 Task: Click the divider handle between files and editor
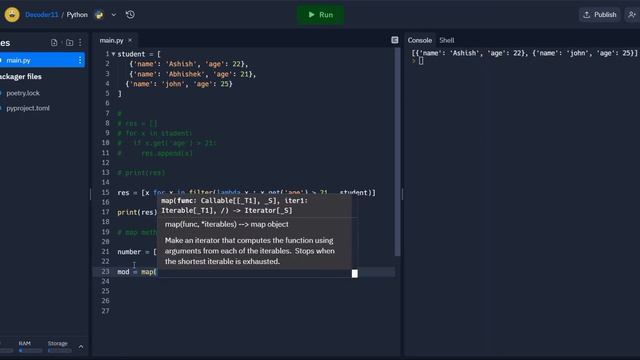(x=91, y=194)
